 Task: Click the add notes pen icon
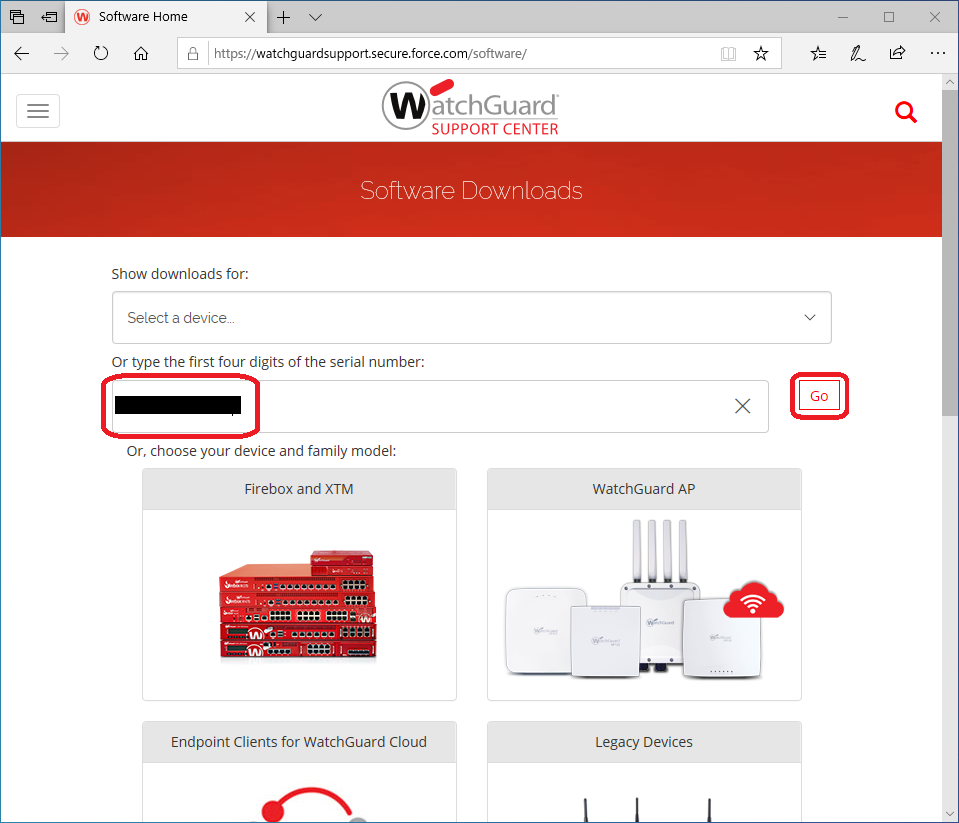click(x=857, y=54)
